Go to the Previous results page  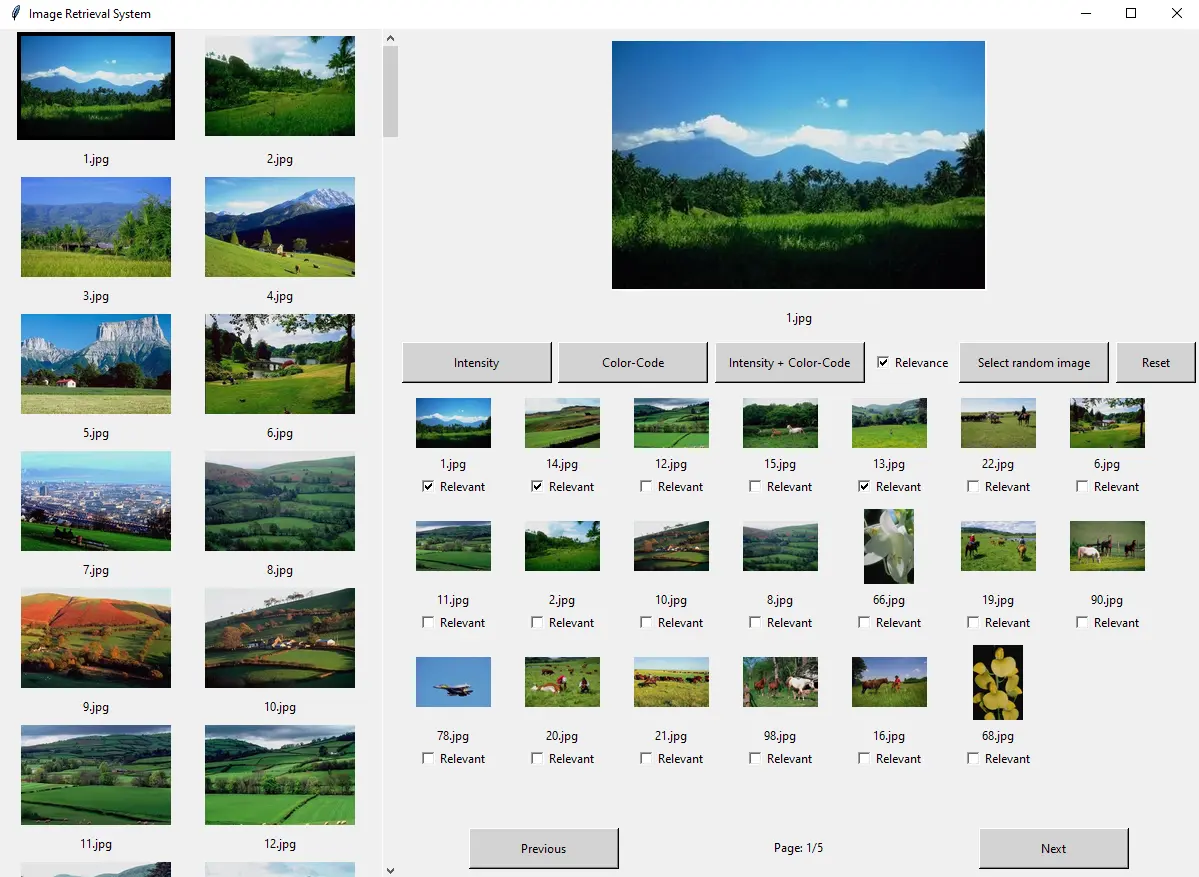[x=543, y=848]
